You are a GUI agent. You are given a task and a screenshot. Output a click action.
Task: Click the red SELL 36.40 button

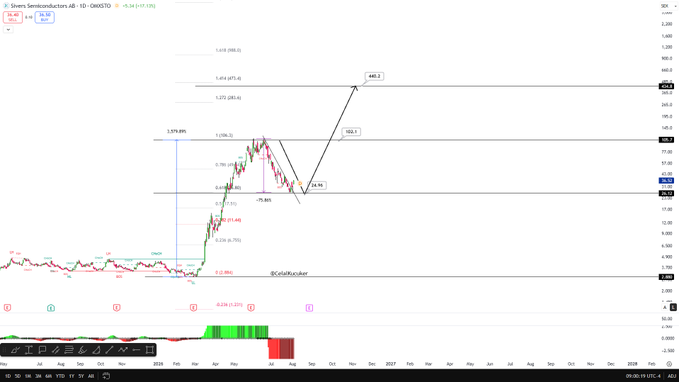pyautogui.click(x=13, y=17)
